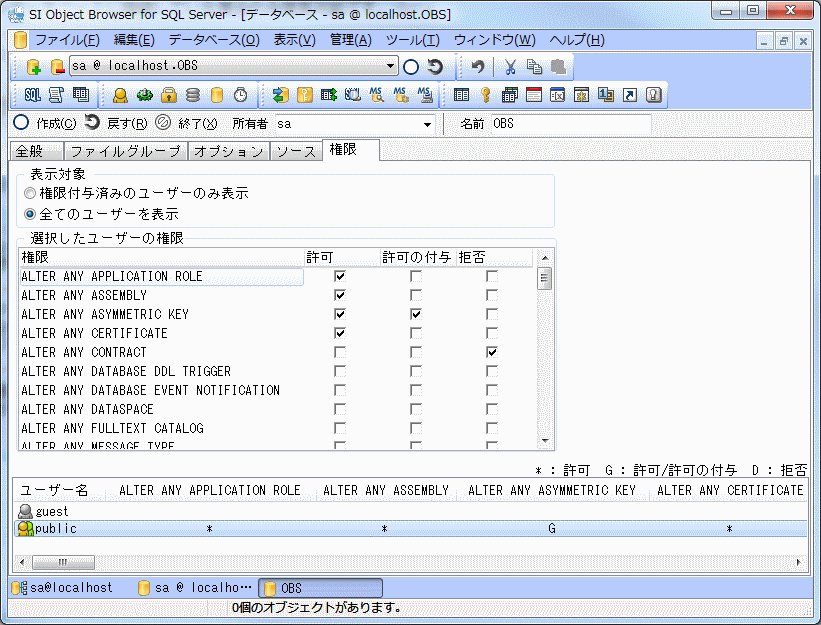Click the SQL editor icon in toolbar
This screenshot has width=821, height=625.
pos(32,95)
